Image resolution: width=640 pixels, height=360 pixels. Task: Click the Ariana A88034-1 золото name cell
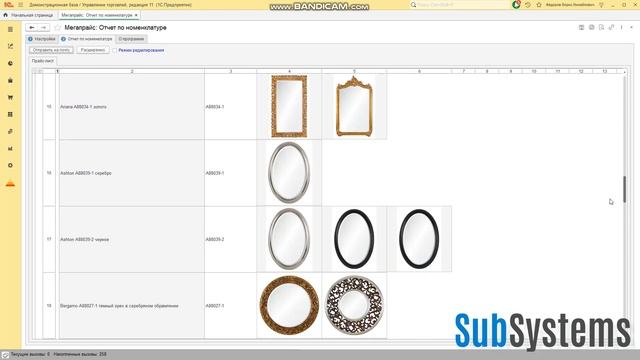(x=132, y=107)
